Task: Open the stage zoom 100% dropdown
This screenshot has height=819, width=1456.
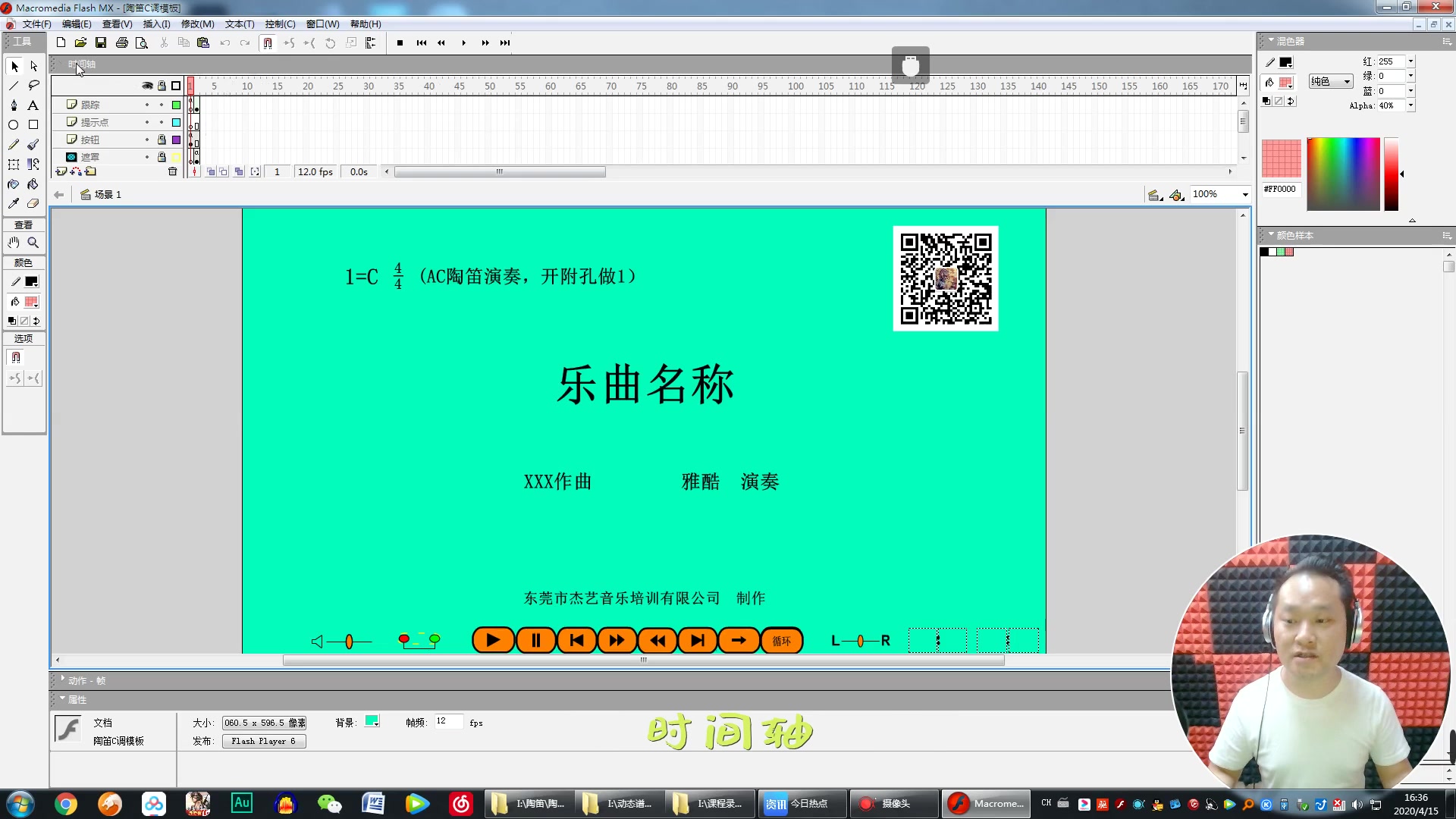Action: [1244, 195]
